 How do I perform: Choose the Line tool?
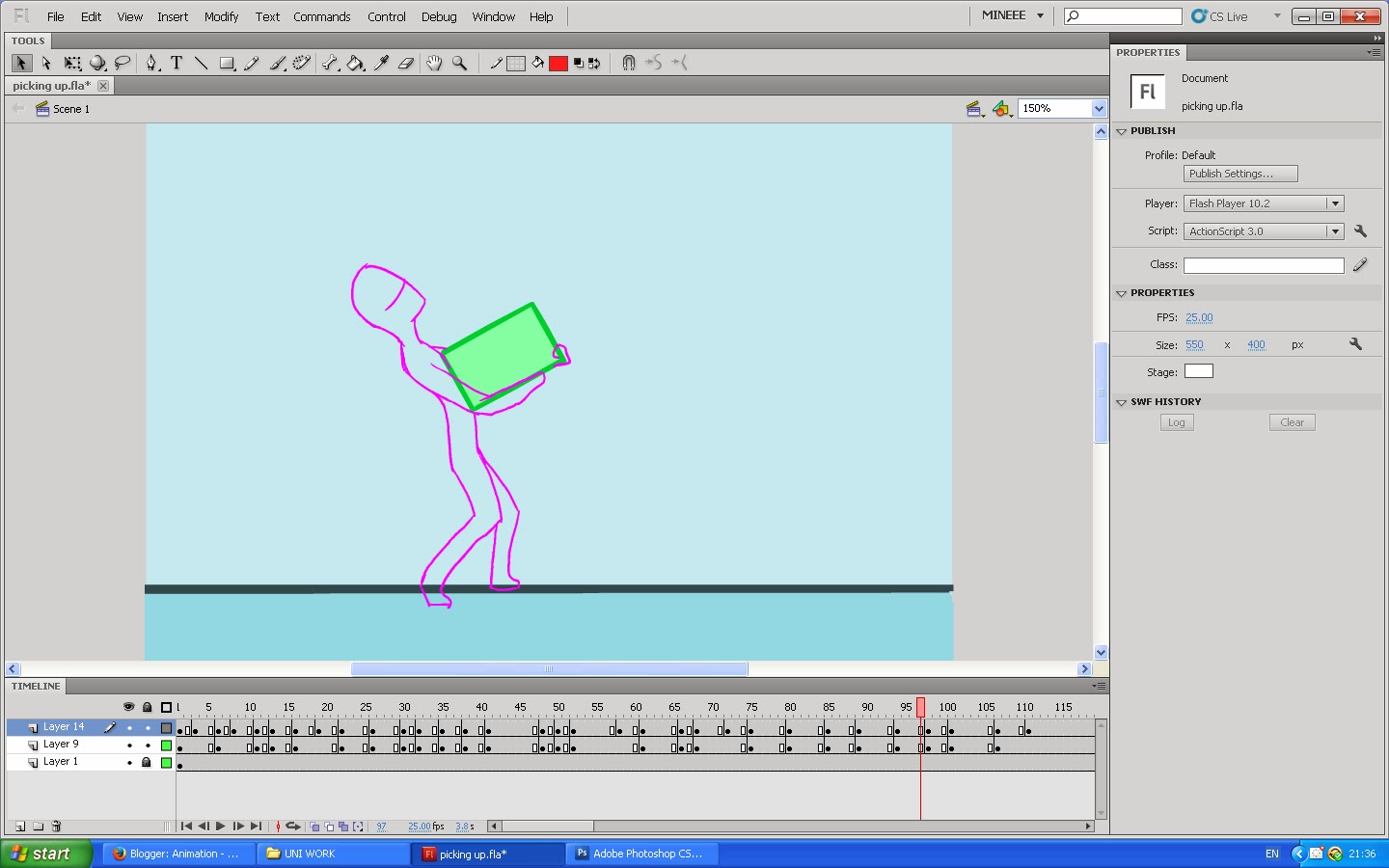click(x=202, y=64)
